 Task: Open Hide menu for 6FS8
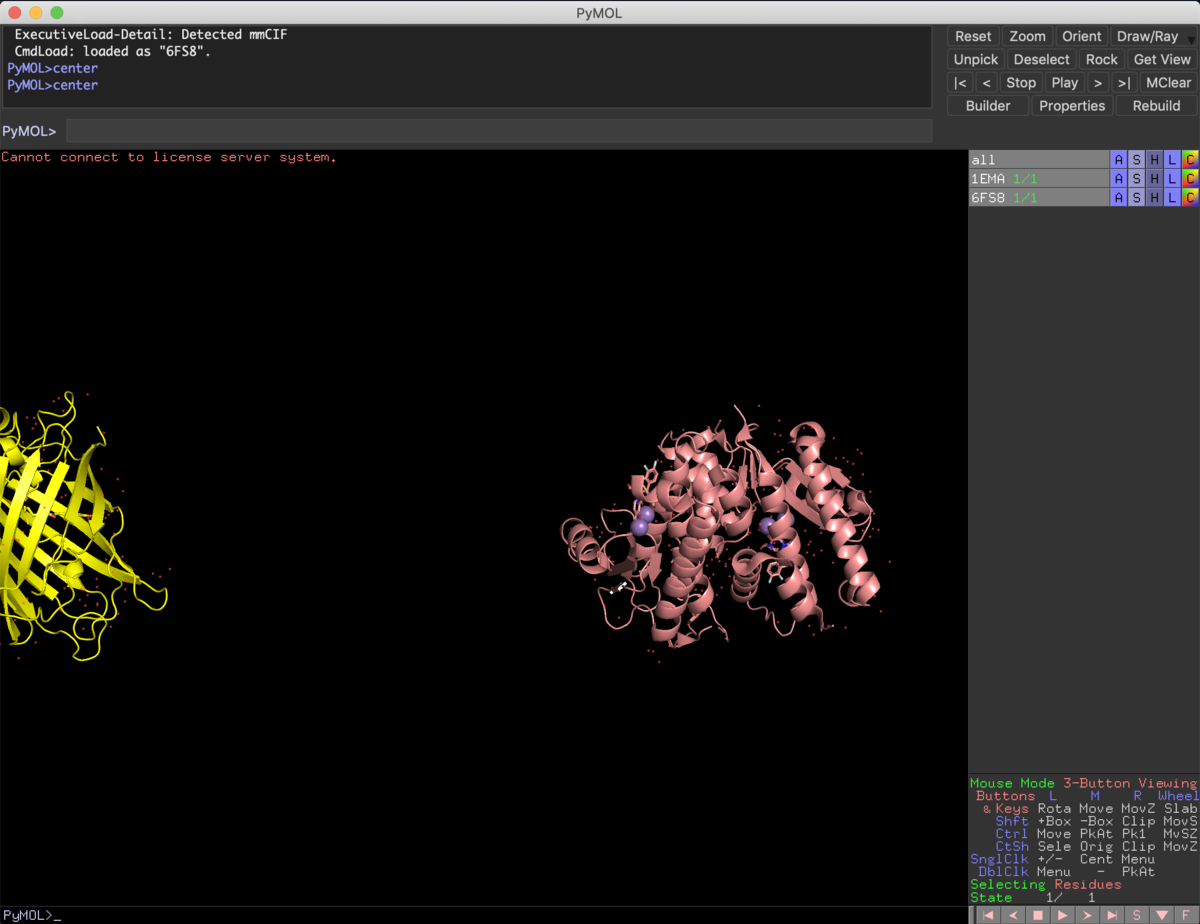click(x=1155, y=198)
